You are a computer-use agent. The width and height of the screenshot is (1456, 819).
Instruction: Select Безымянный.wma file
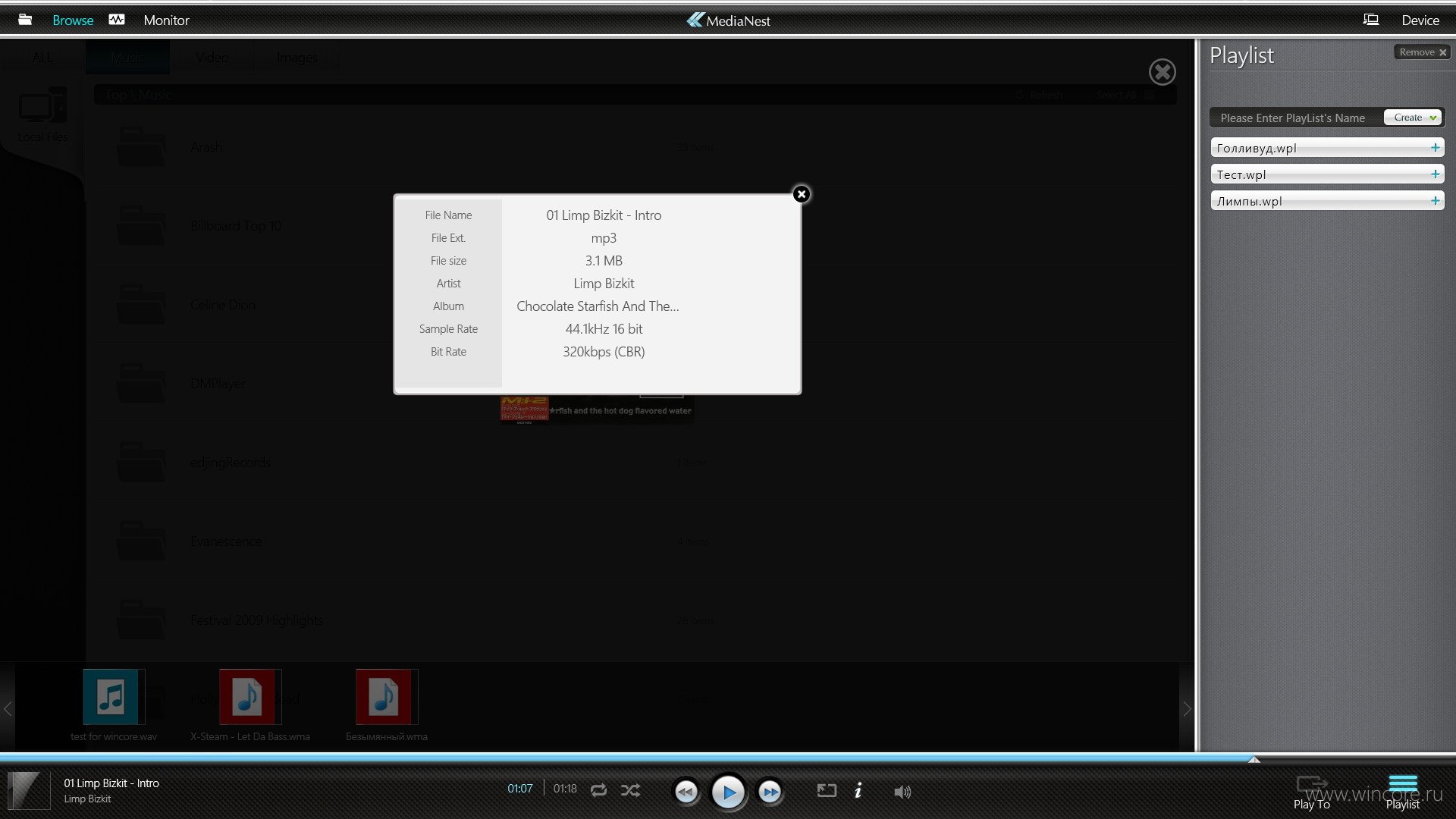coord(387,705)
